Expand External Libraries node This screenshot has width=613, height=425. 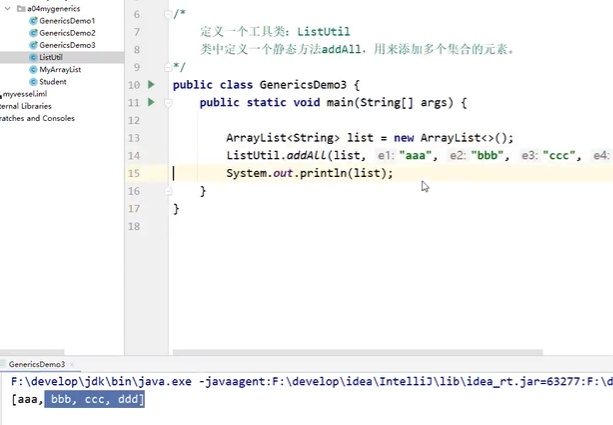[25, 106]
